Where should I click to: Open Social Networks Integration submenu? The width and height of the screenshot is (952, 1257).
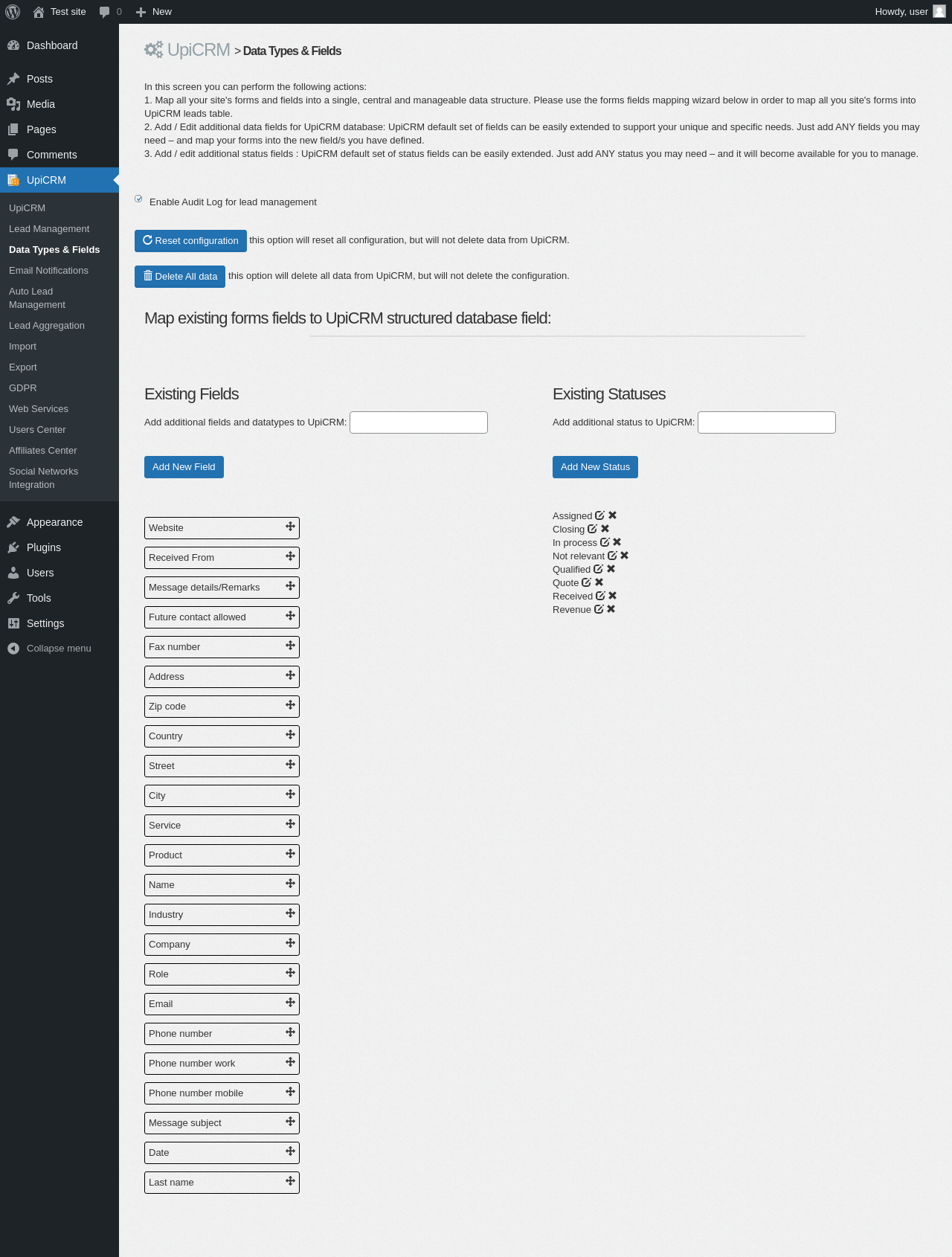click(x=59, y=478)
